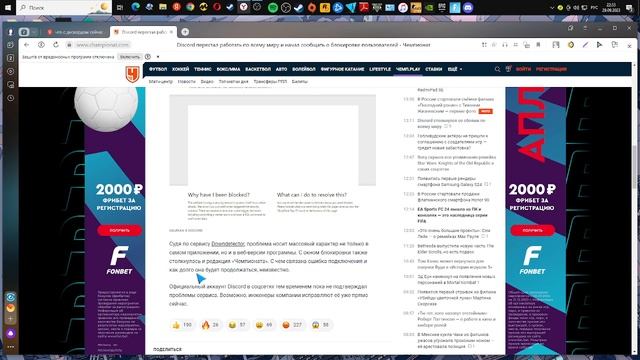Open the 'Трансферы РПЛ' link
The width and height of the screenshot is (640, 360).
270,82
